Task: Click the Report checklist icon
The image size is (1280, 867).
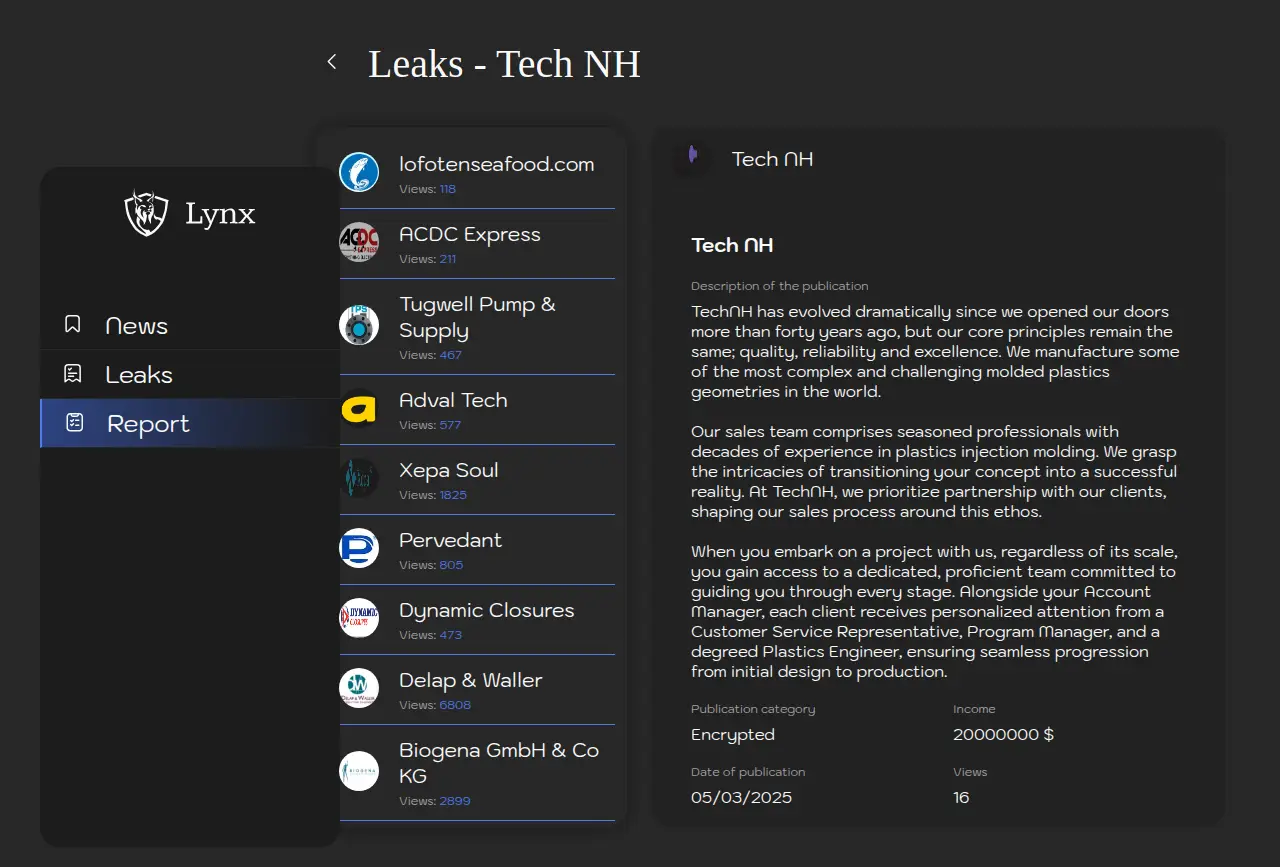Action: (75, 423)
